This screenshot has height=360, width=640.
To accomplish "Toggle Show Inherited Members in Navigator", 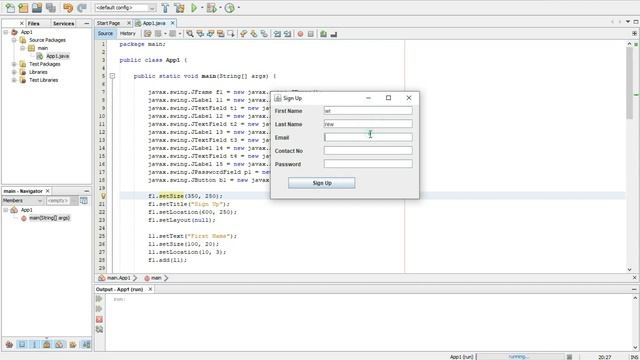I will [x=9, y=344].
